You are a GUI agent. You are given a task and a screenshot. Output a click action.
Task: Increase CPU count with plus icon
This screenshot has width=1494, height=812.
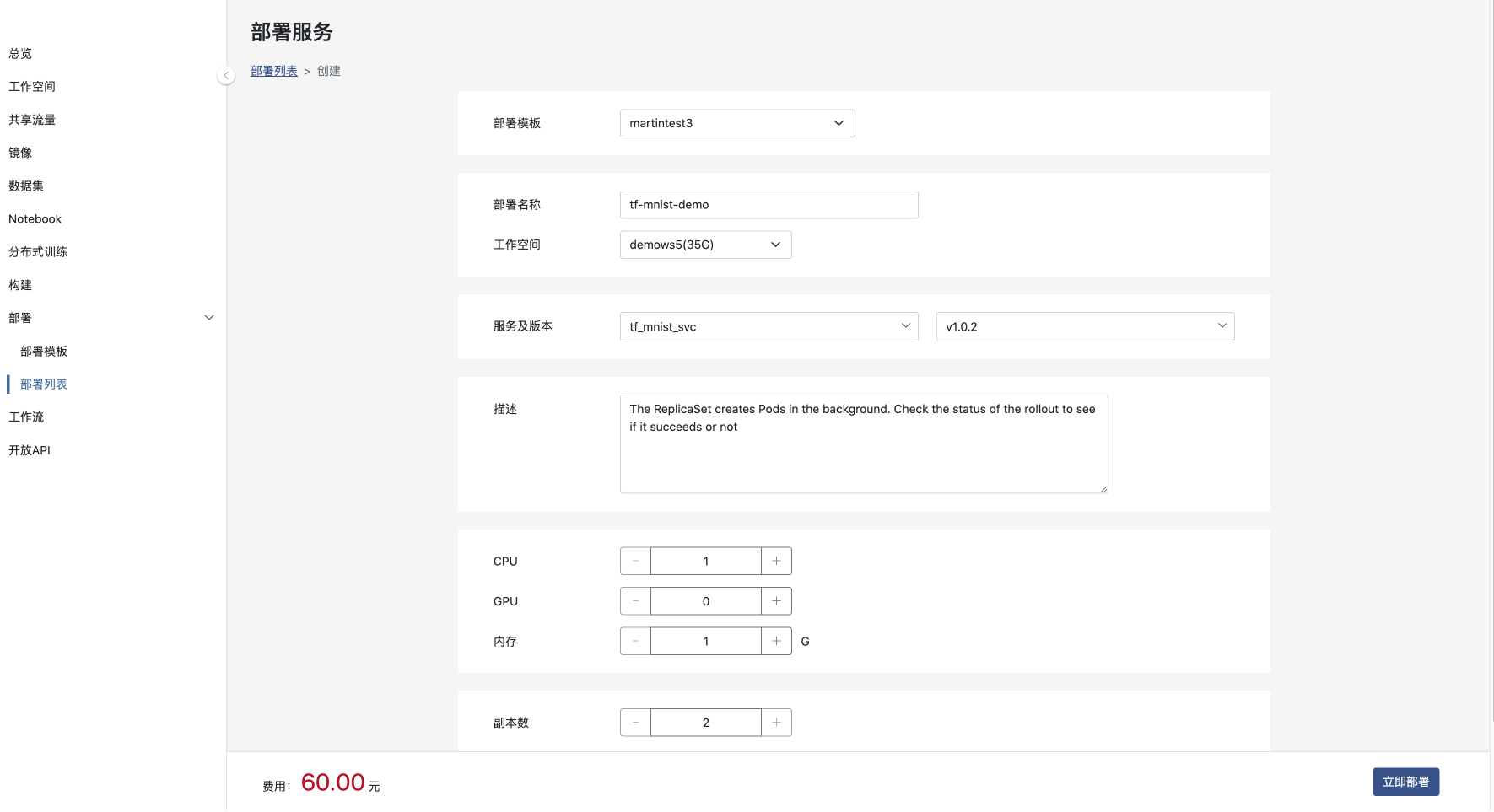pos(776,561)
